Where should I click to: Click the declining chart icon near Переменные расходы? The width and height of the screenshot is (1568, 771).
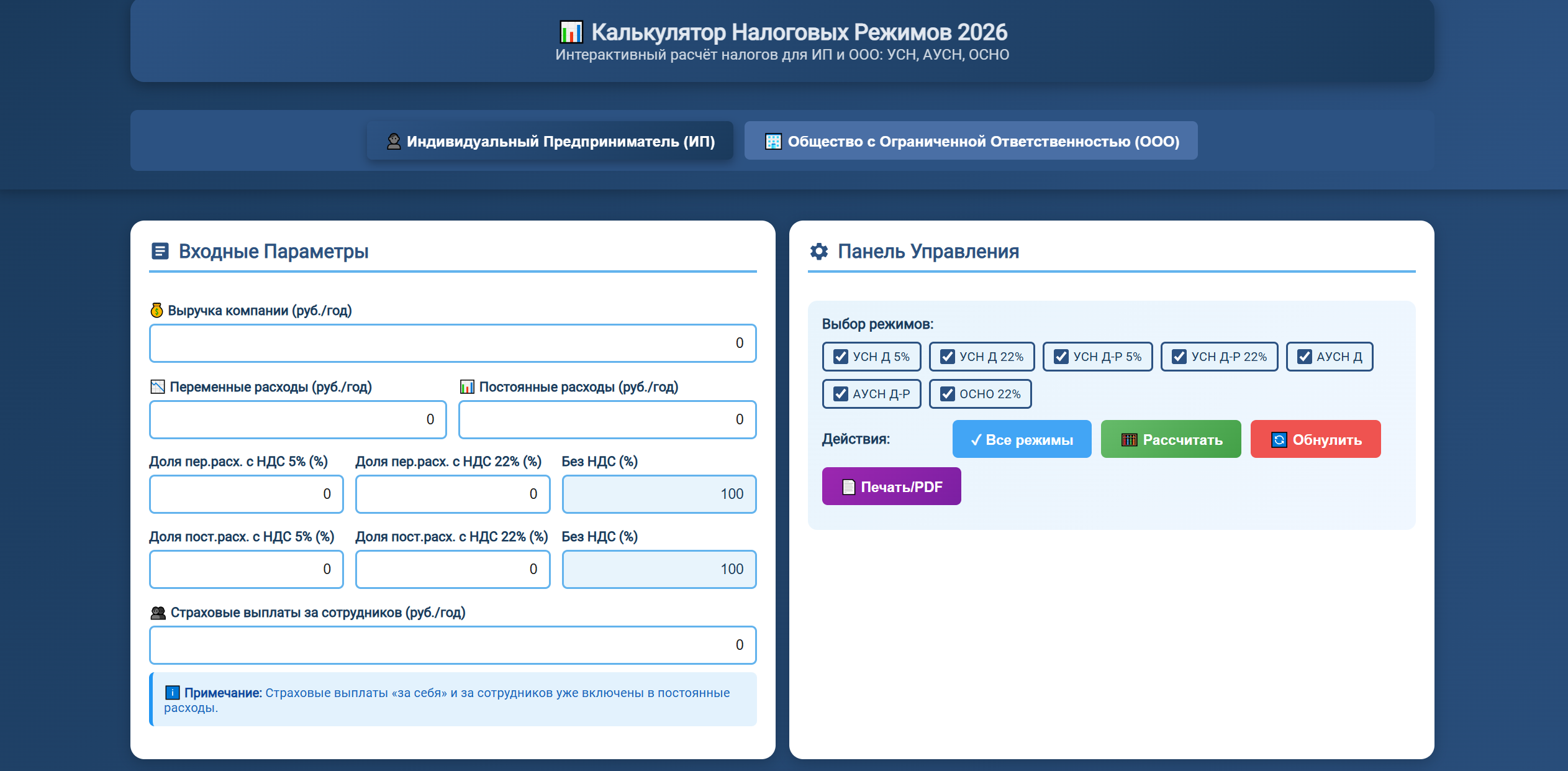click(157, 386)
